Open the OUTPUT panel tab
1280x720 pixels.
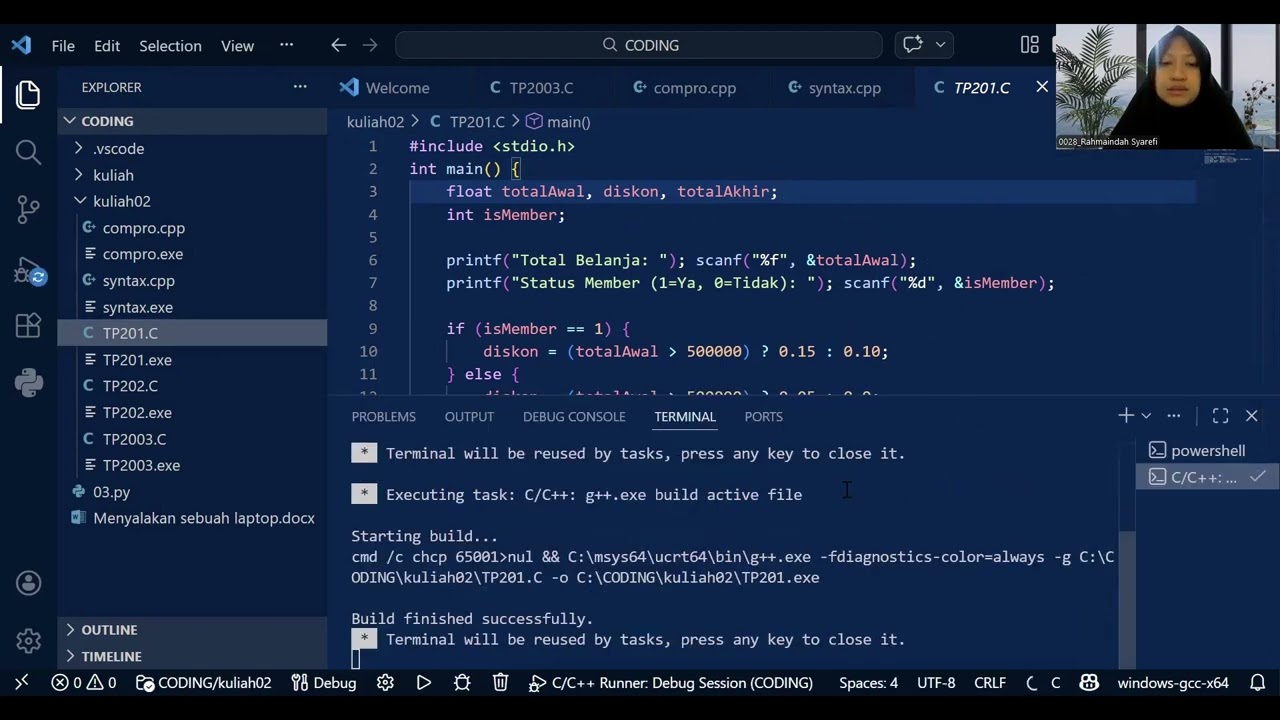coord(469,416)
